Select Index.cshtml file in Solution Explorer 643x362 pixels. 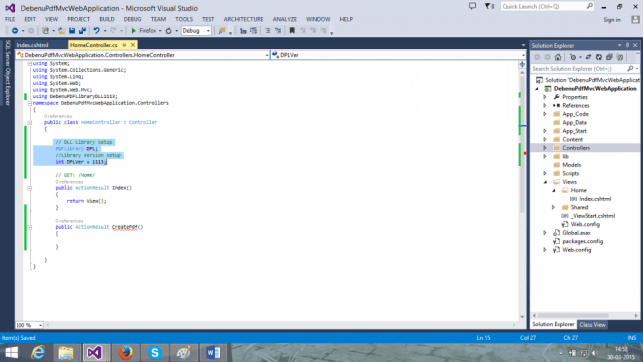pos(595,199)
